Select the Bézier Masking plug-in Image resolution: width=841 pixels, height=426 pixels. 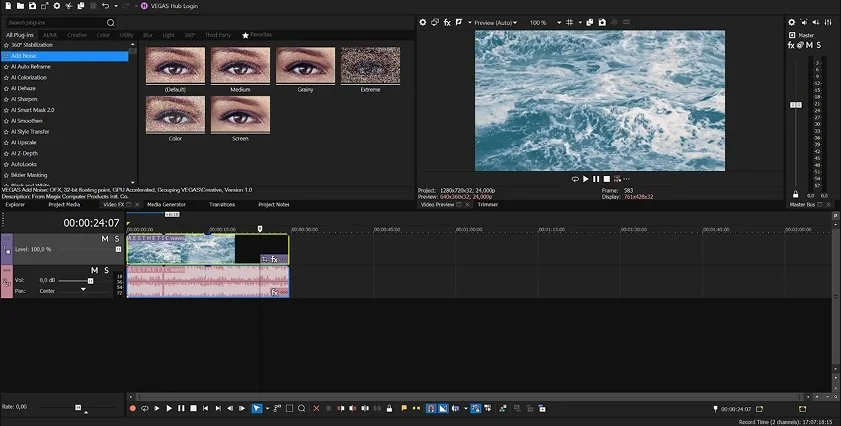click(29, 175)
